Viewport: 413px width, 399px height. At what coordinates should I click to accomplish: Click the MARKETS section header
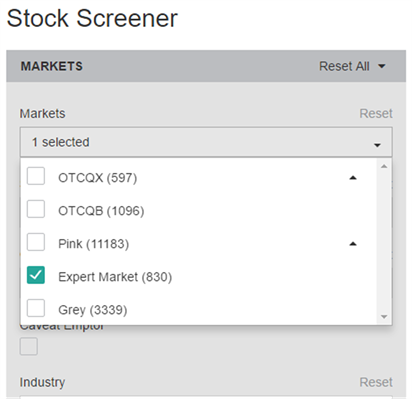pyautogui.click(x=52, y=66)
